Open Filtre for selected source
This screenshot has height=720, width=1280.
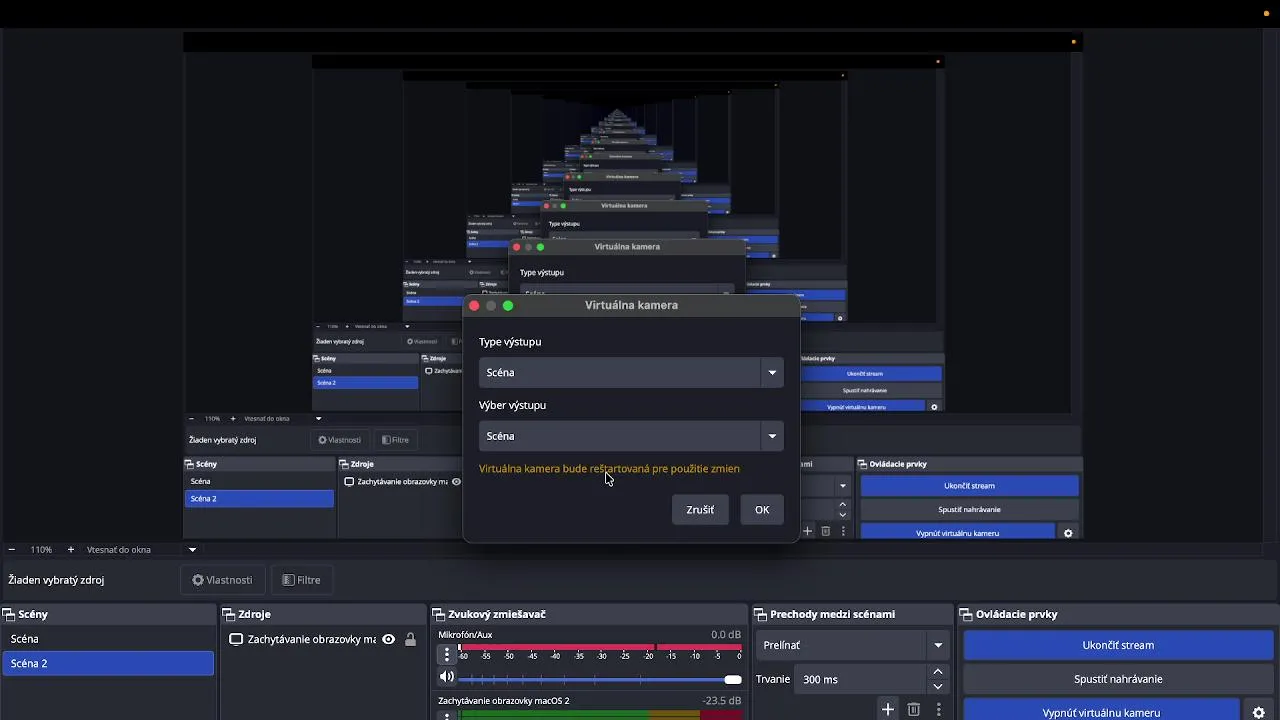click(x=302, y=580)
